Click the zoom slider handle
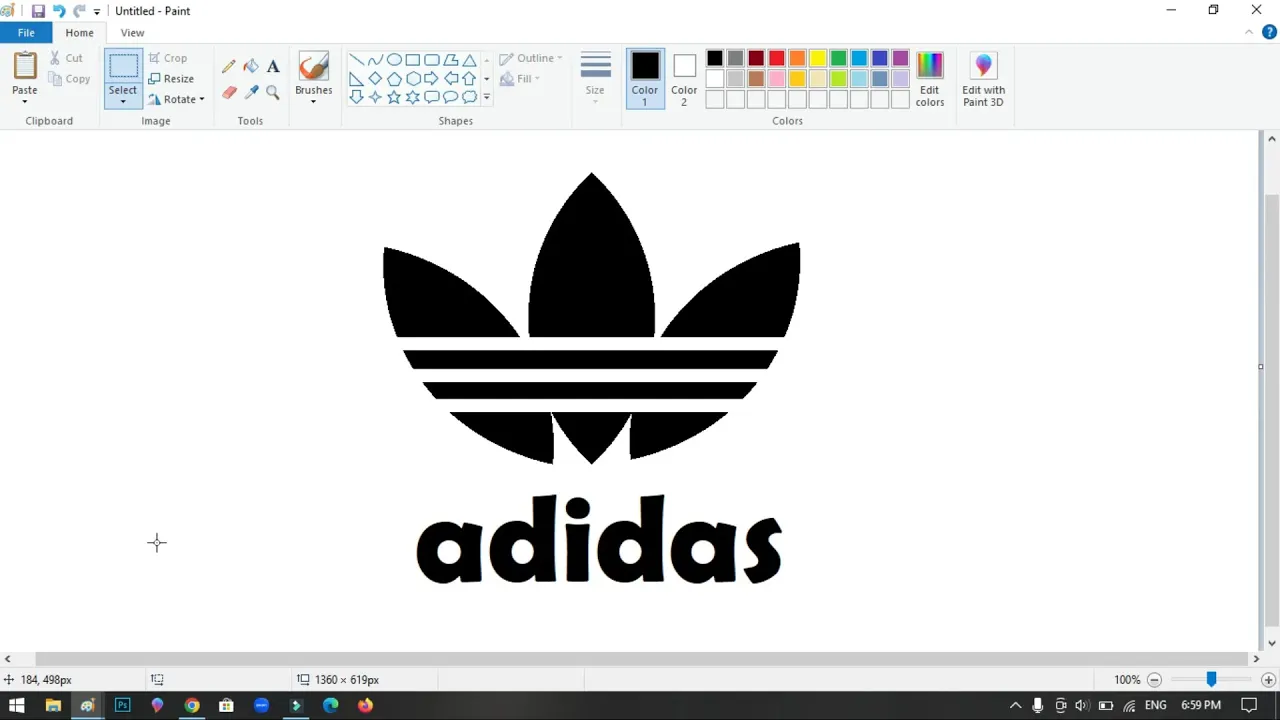 1211,679
